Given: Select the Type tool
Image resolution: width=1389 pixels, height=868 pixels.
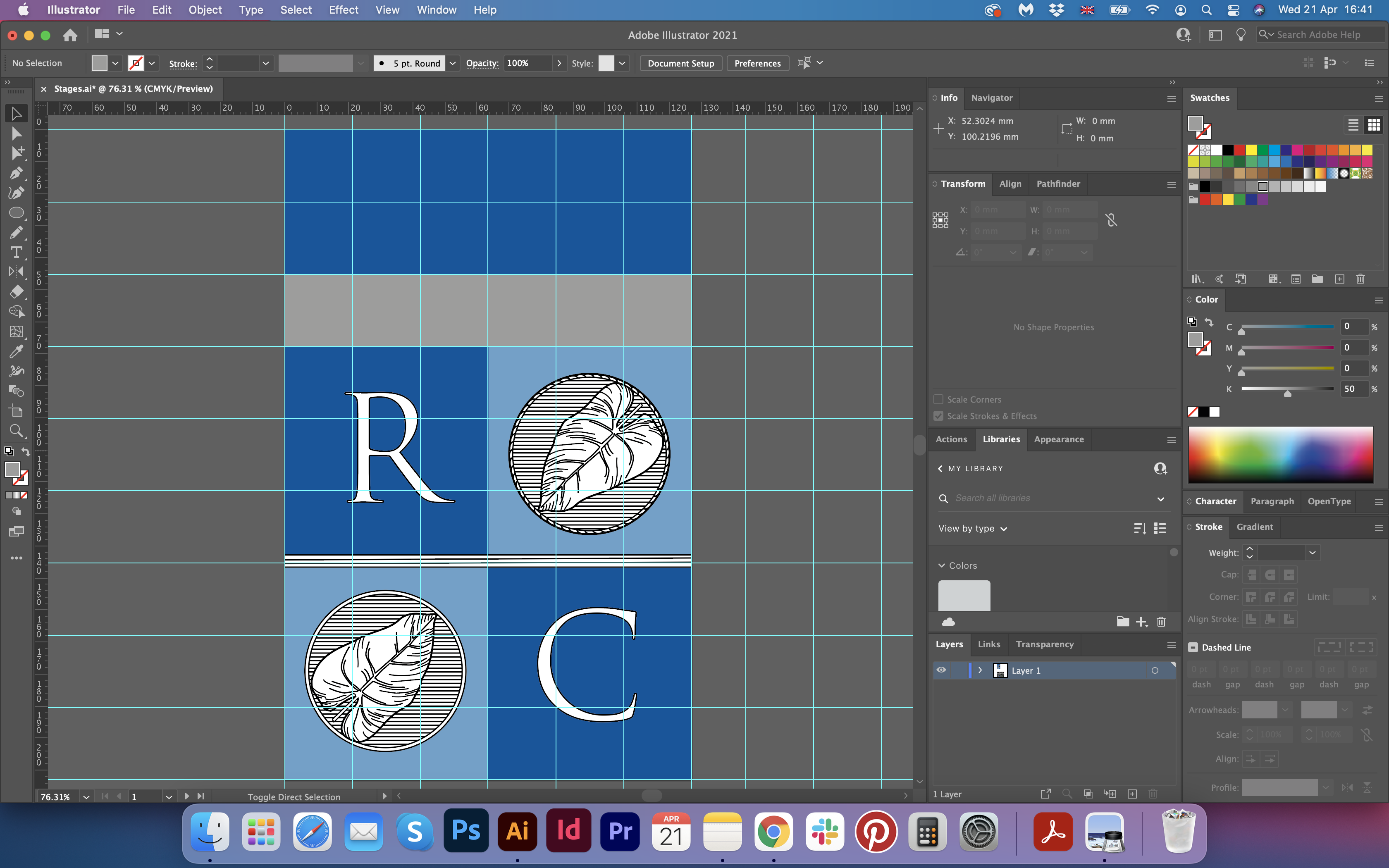Looking at the screenshot, I should click(x=16, y=253).
